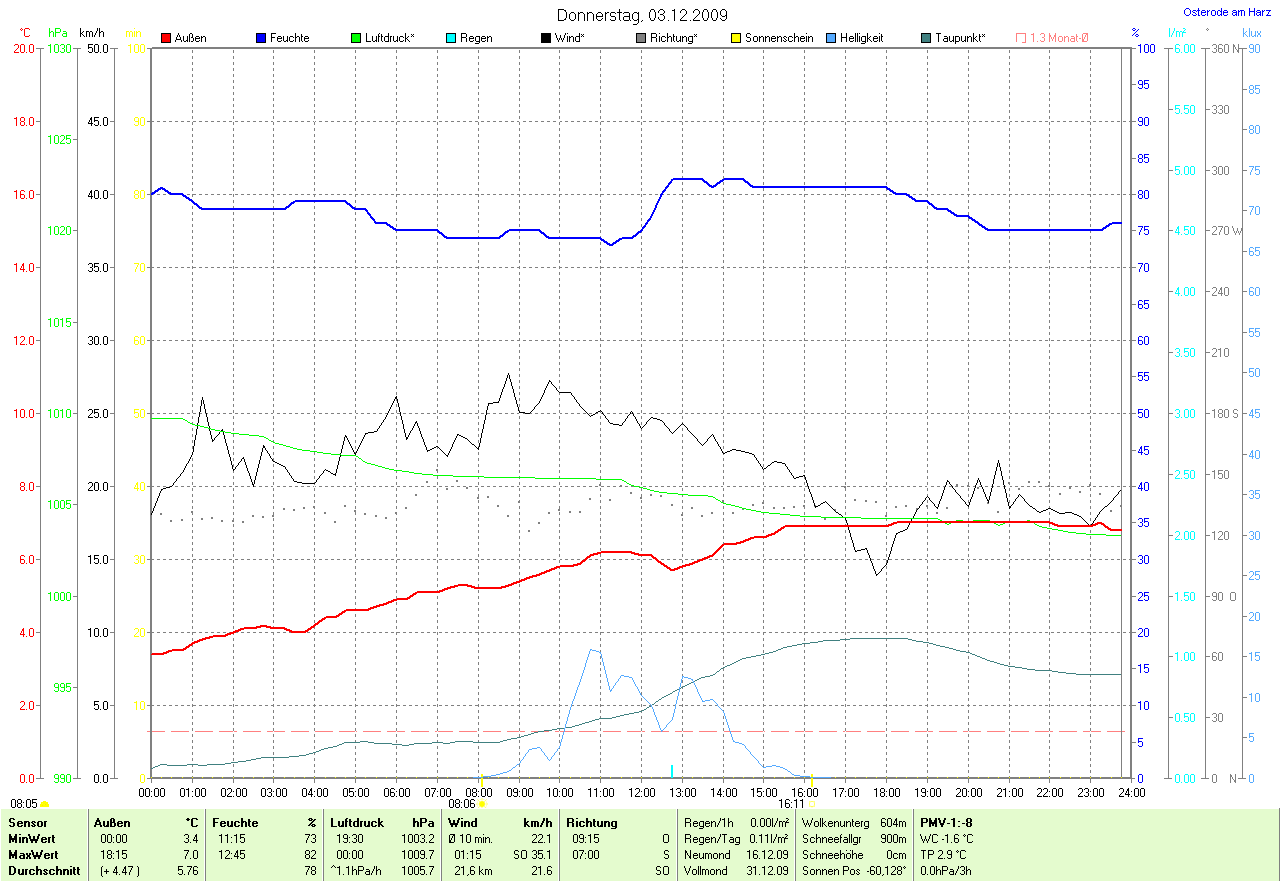Click the 16:11 sunset time marker
This screenshot has height=881, width=1280.
pyautogui.click(x=791, y=803)
